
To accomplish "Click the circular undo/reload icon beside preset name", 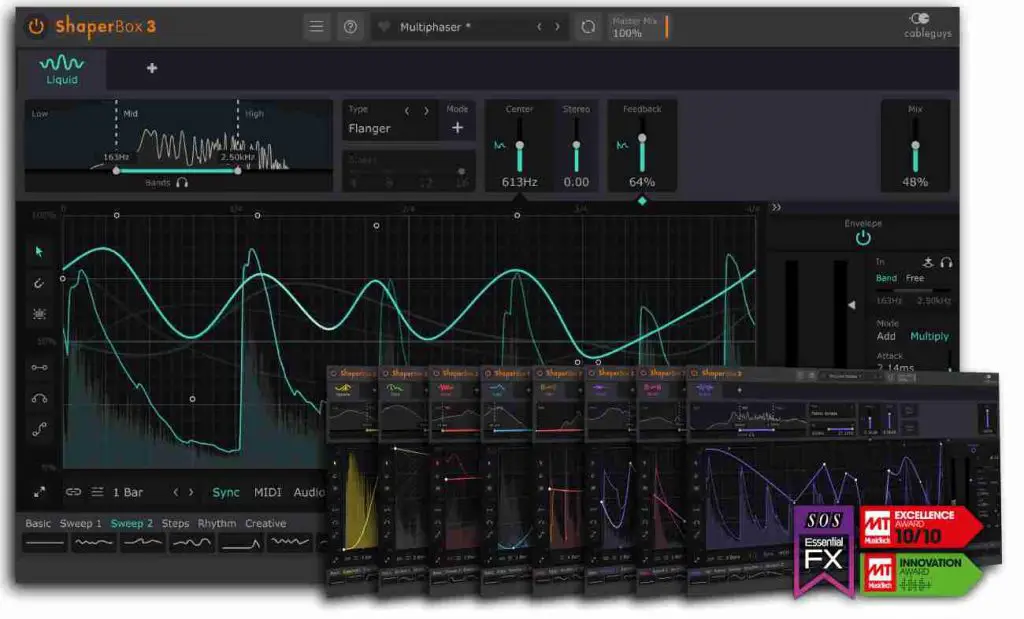I will [588, 27].
